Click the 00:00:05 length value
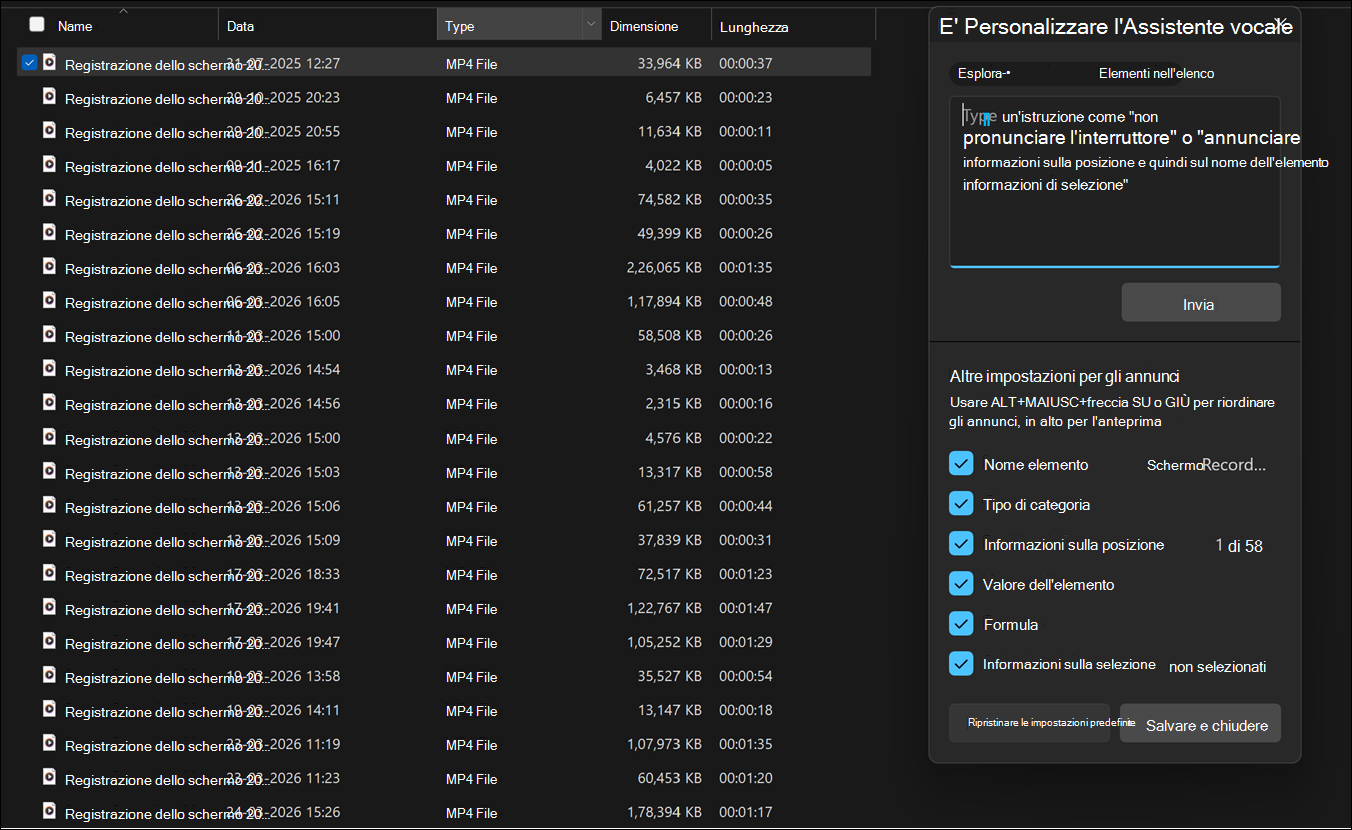The height and width of the screenshot is (830, 1352). [x=746, y=166]
